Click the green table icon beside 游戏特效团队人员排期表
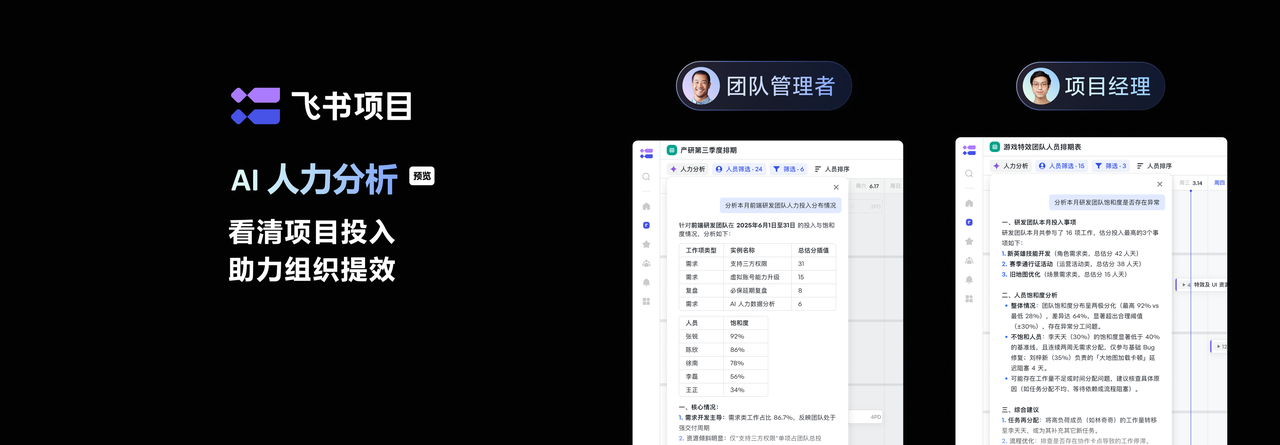The image size is (1280, 445). [995, 146]
